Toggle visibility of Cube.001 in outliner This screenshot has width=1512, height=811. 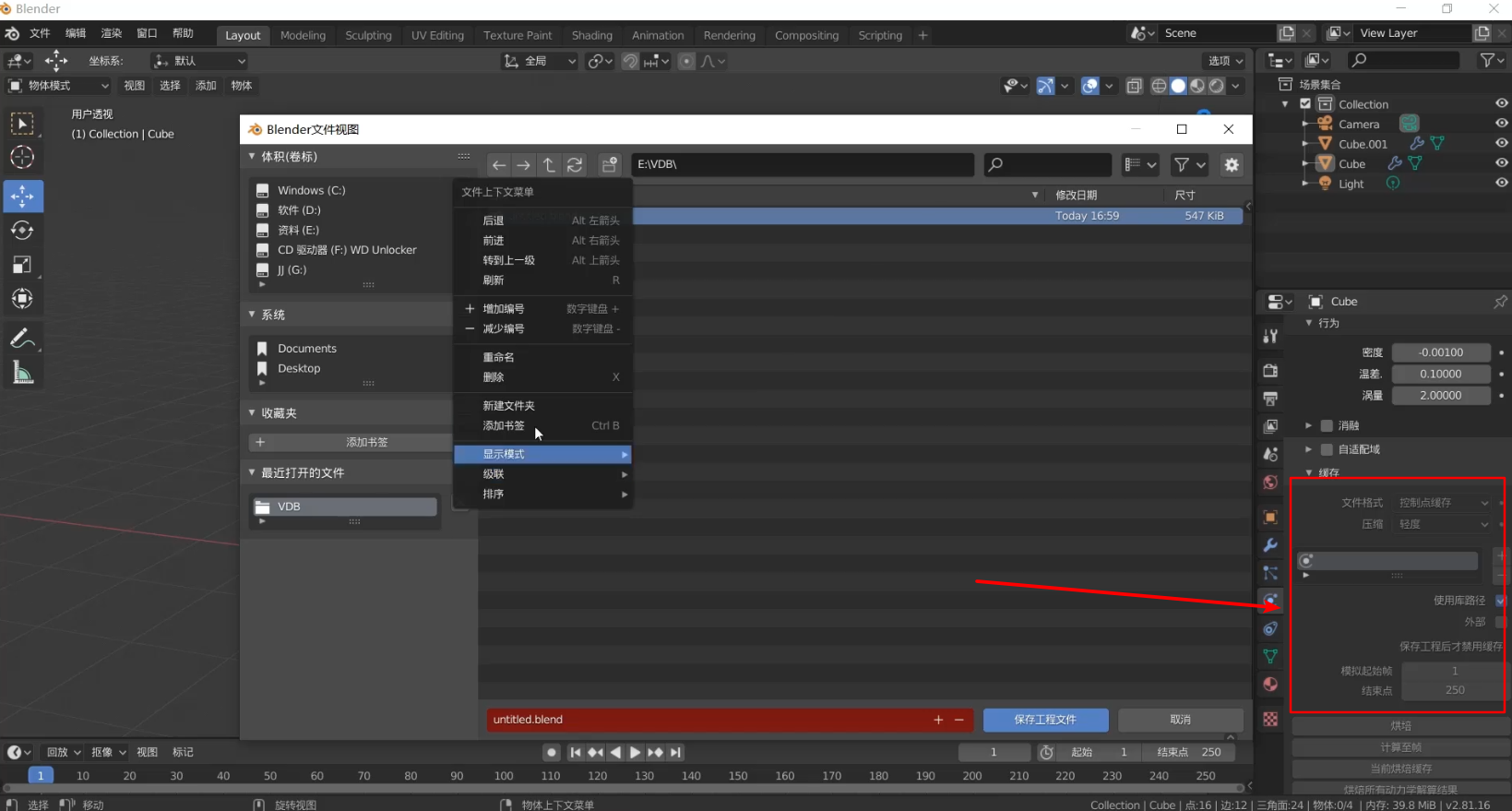(x=1502, y=144)
